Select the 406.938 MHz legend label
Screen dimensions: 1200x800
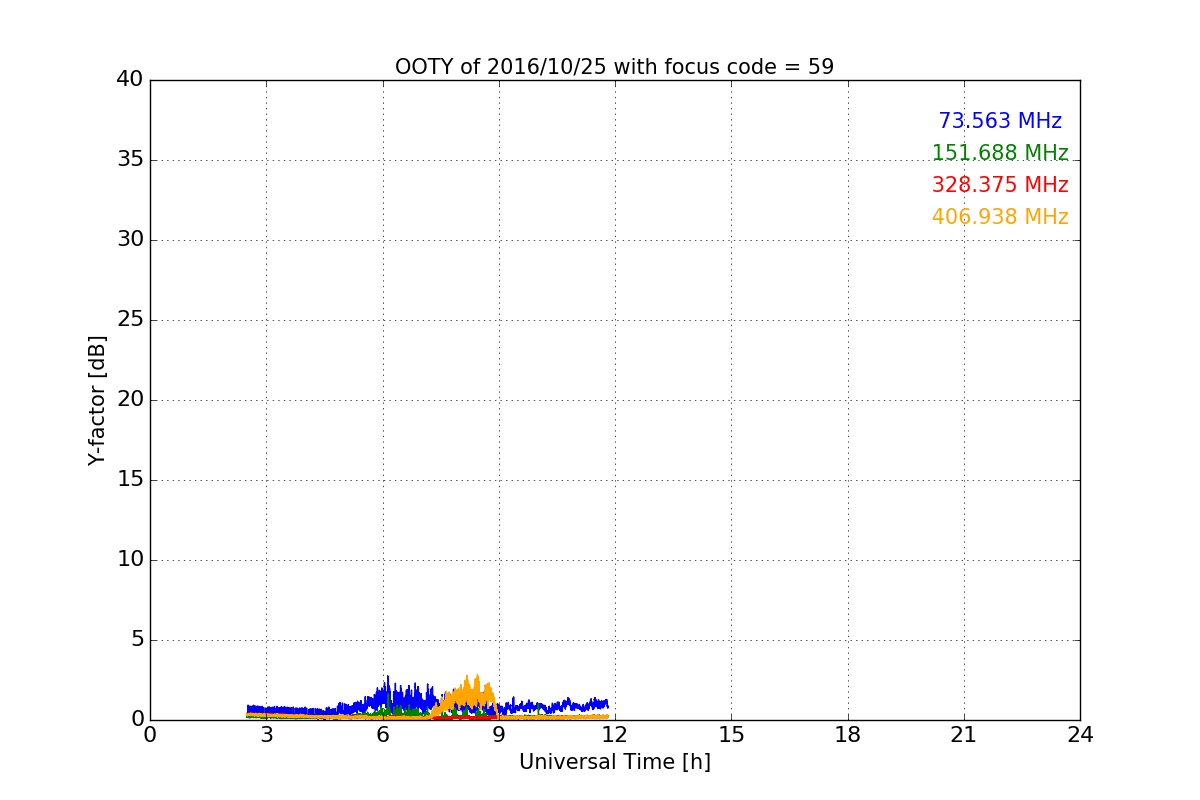tap(1000, 217)
